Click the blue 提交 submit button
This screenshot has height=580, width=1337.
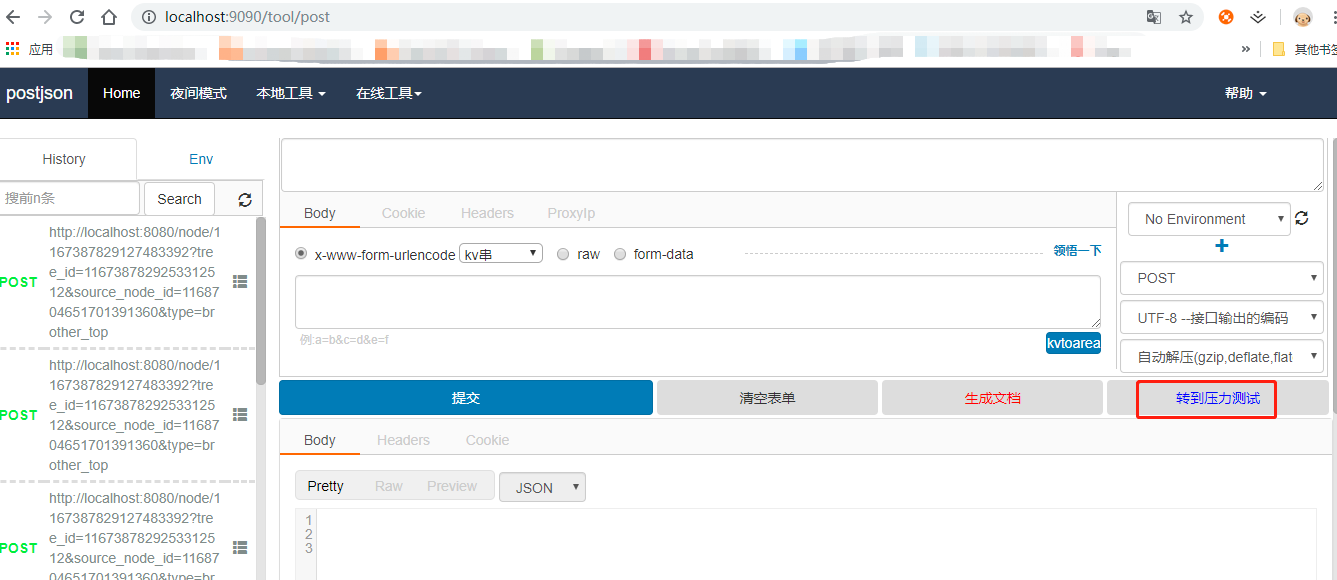[x=466, y=398]
